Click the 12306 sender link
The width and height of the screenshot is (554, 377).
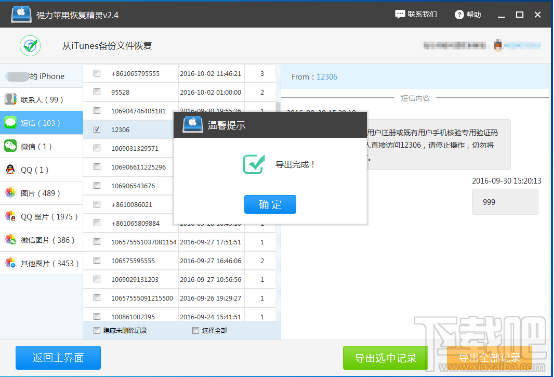[x=327, y=77]
